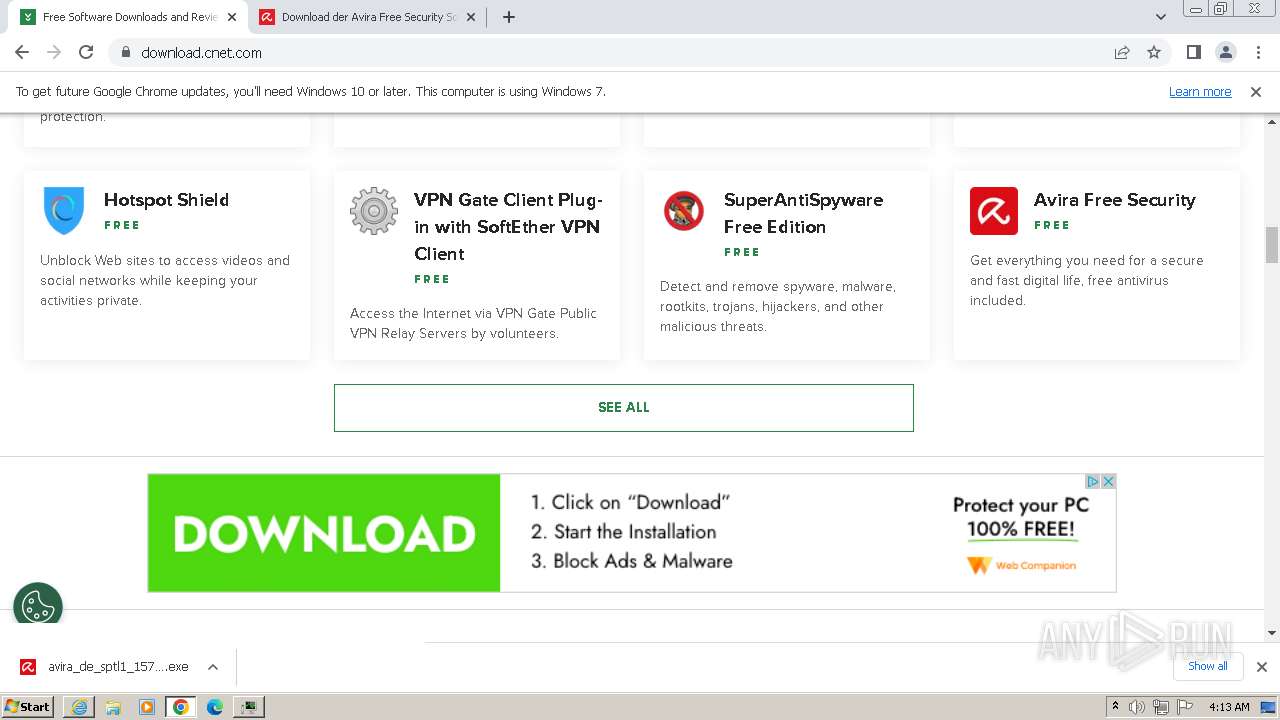This screenshot has width=1280, height=720.
Task: Open the VPN Gate Client Plug-in title link
Action: pyautogui.click(x=508, y=227)
